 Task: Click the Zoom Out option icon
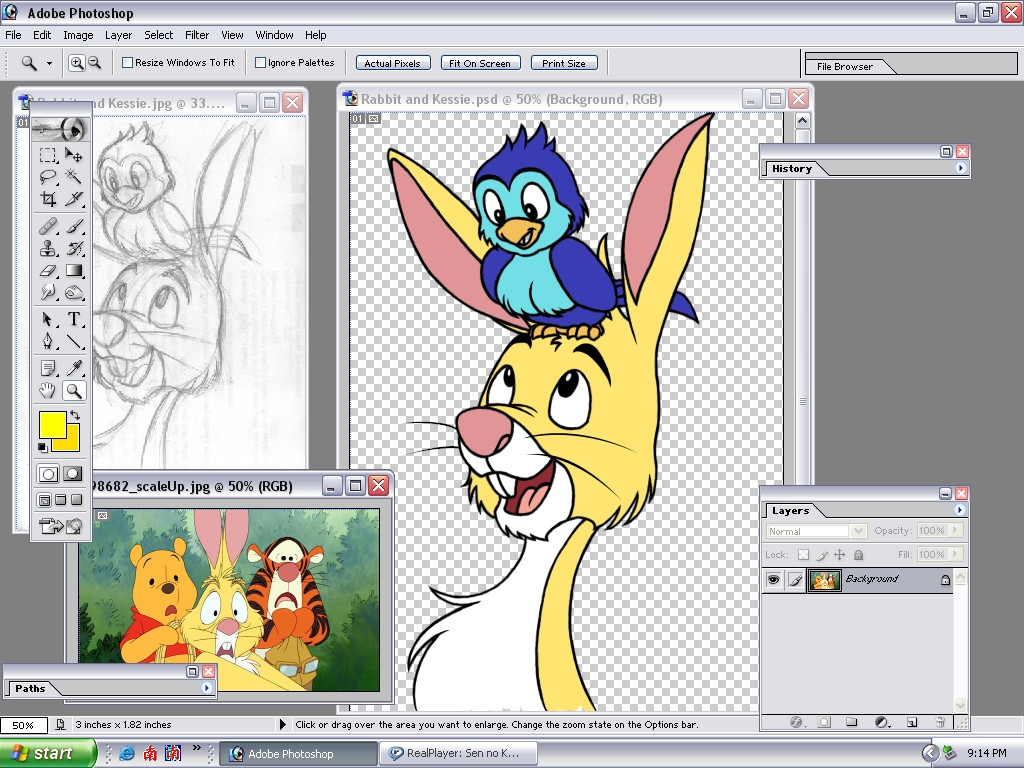pyautogui.click(x=95, y=63)
